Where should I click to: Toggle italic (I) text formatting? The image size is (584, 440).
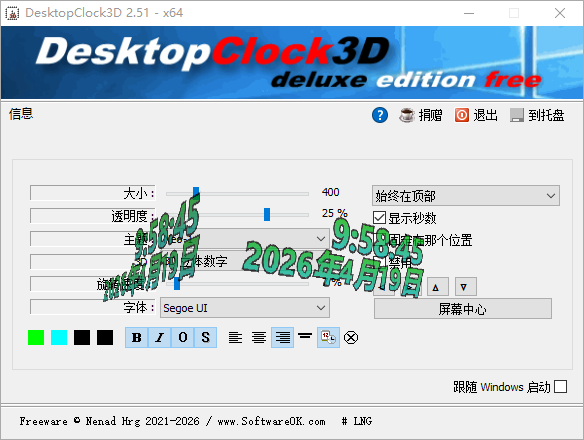point(160,338)
